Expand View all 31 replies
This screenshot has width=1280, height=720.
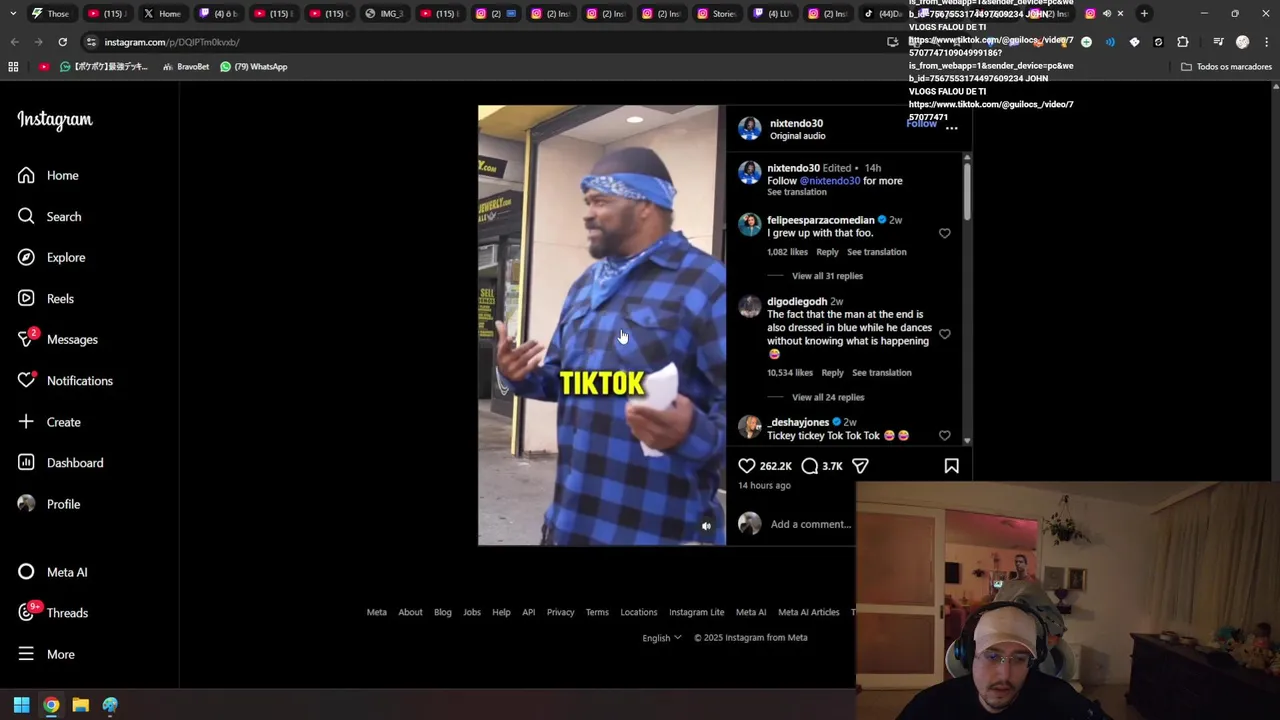point(827,276)
